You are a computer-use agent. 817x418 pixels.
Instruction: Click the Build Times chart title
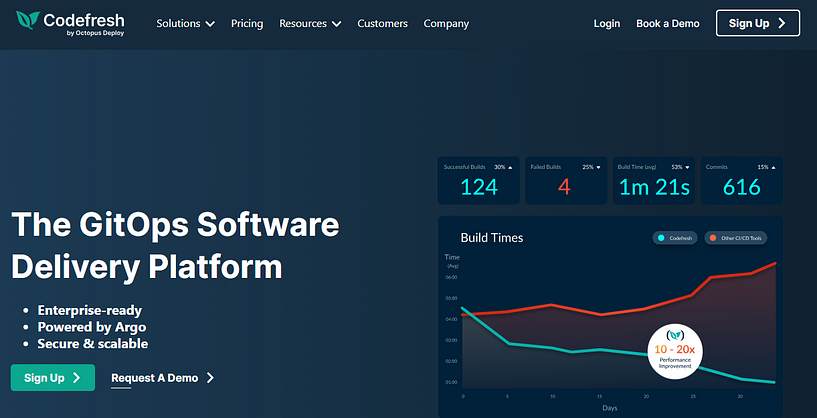coord(492,238)
